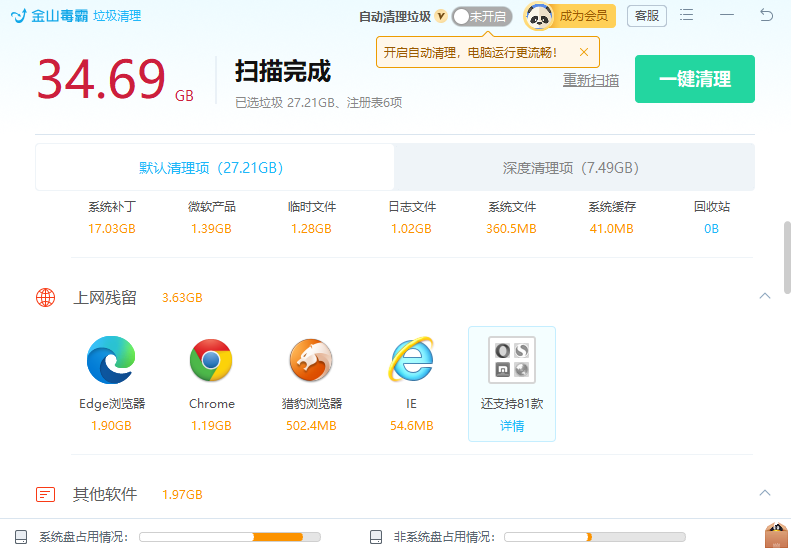Click the 502.4MB 猎豹浏览器 size value

click(311, 426)
